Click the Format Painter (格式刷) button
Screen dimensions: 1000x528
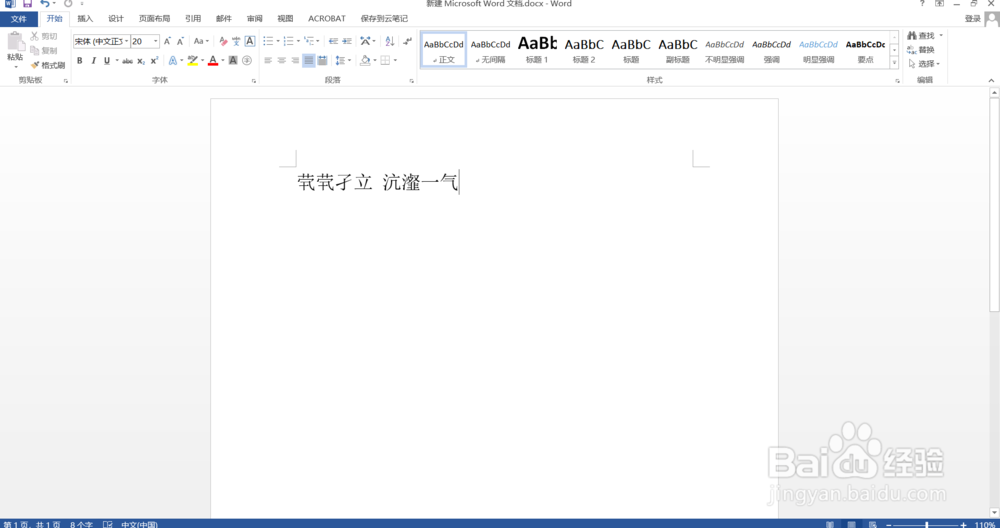pos(48,65)
